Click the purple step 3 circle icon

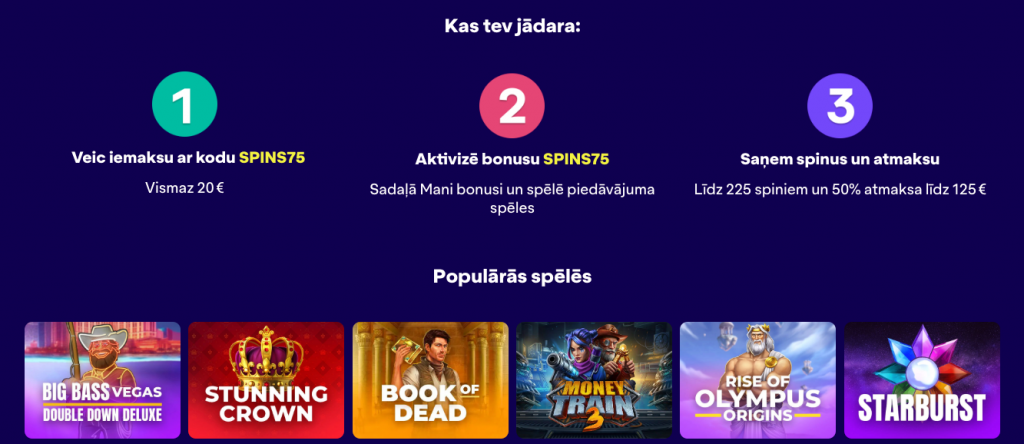(840, 106)
